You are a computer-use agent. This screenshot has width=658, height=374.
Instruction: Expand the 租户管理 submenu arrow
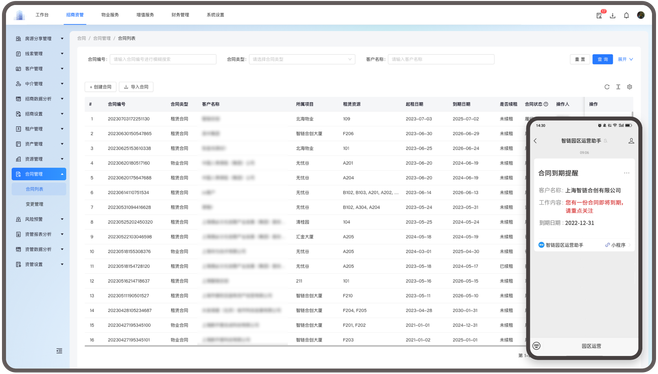coord(62,129)
